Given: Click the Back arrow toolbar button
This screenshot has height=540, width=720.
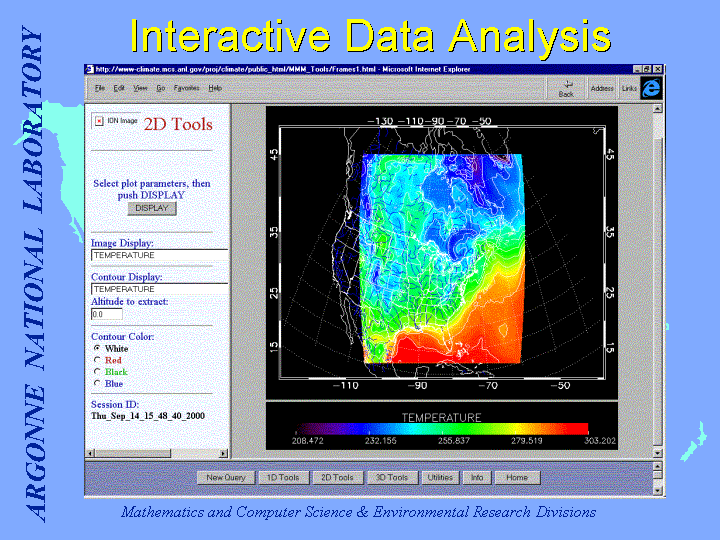Looking at the screenshot, I should click(566, 88).
